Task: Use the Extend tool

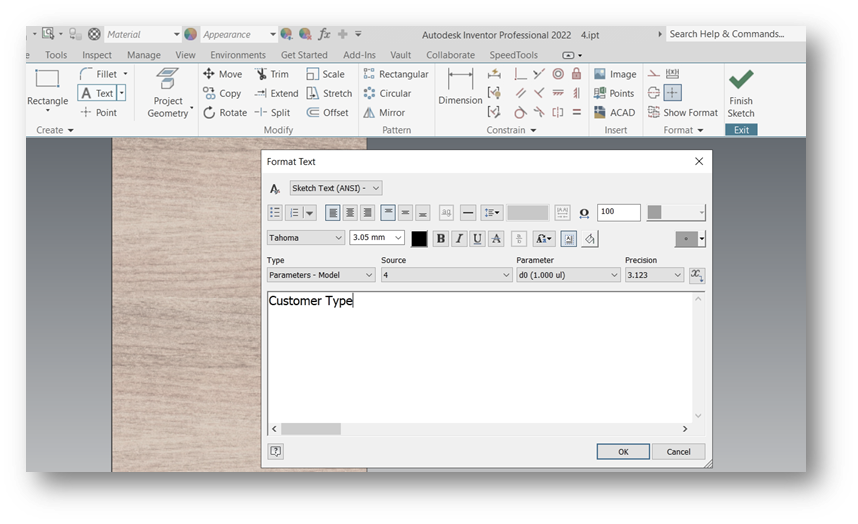Action: (x=276, y=93)
